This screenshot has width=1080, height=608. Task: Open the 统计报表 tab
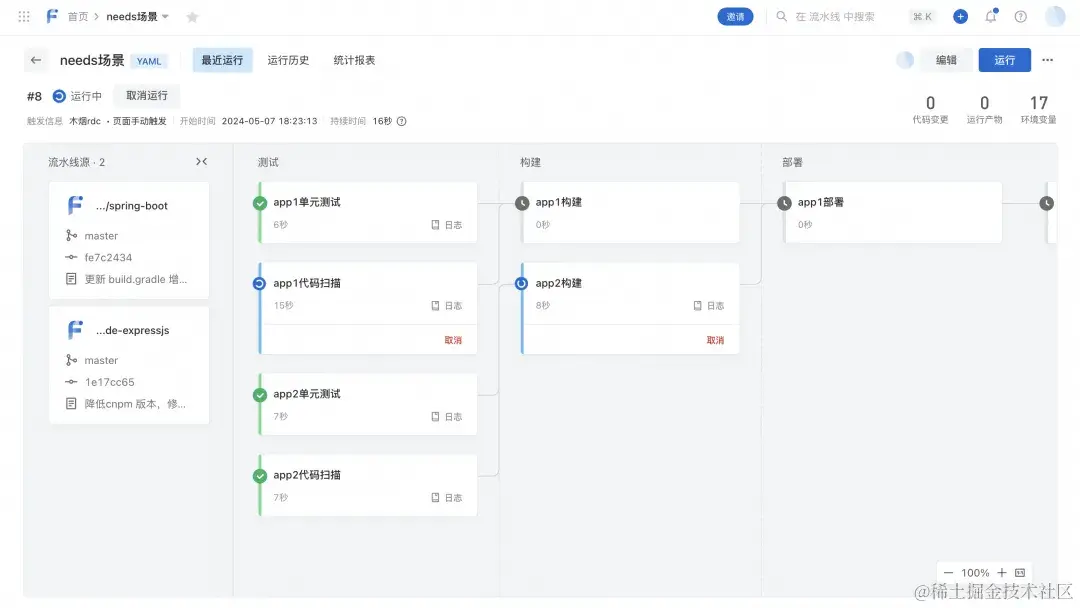click(x=353, y=60)
